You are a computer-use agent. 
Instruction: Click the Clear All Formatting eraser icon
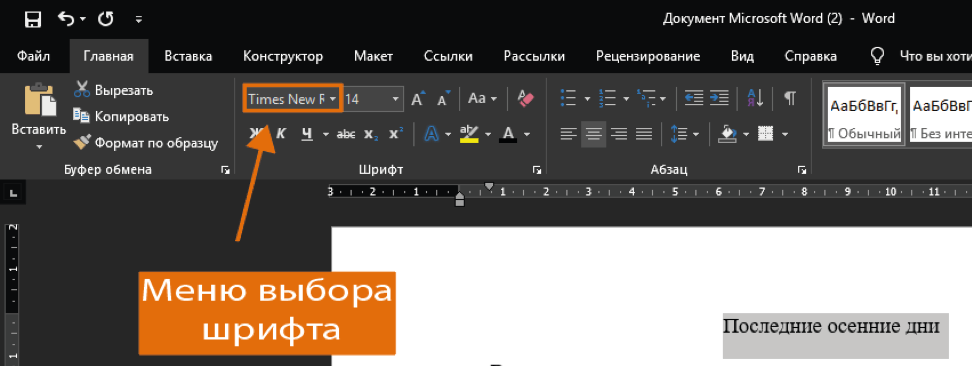pos(525,98)
